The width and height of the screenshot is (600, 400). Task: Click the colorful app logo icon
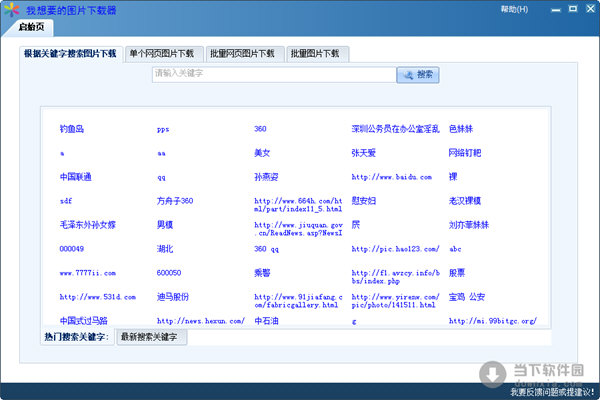(11, 10)
